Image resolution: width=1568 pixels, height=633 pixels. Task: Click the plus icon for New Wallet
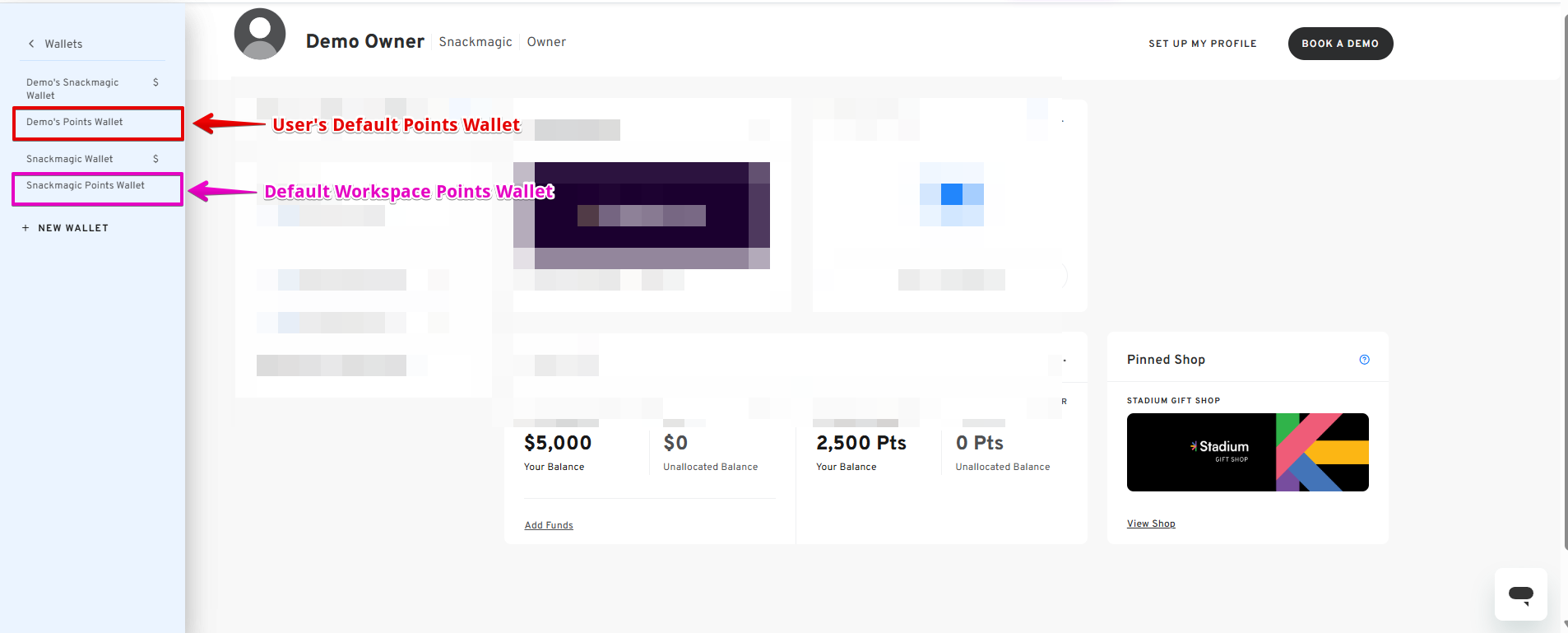(26, 228)
